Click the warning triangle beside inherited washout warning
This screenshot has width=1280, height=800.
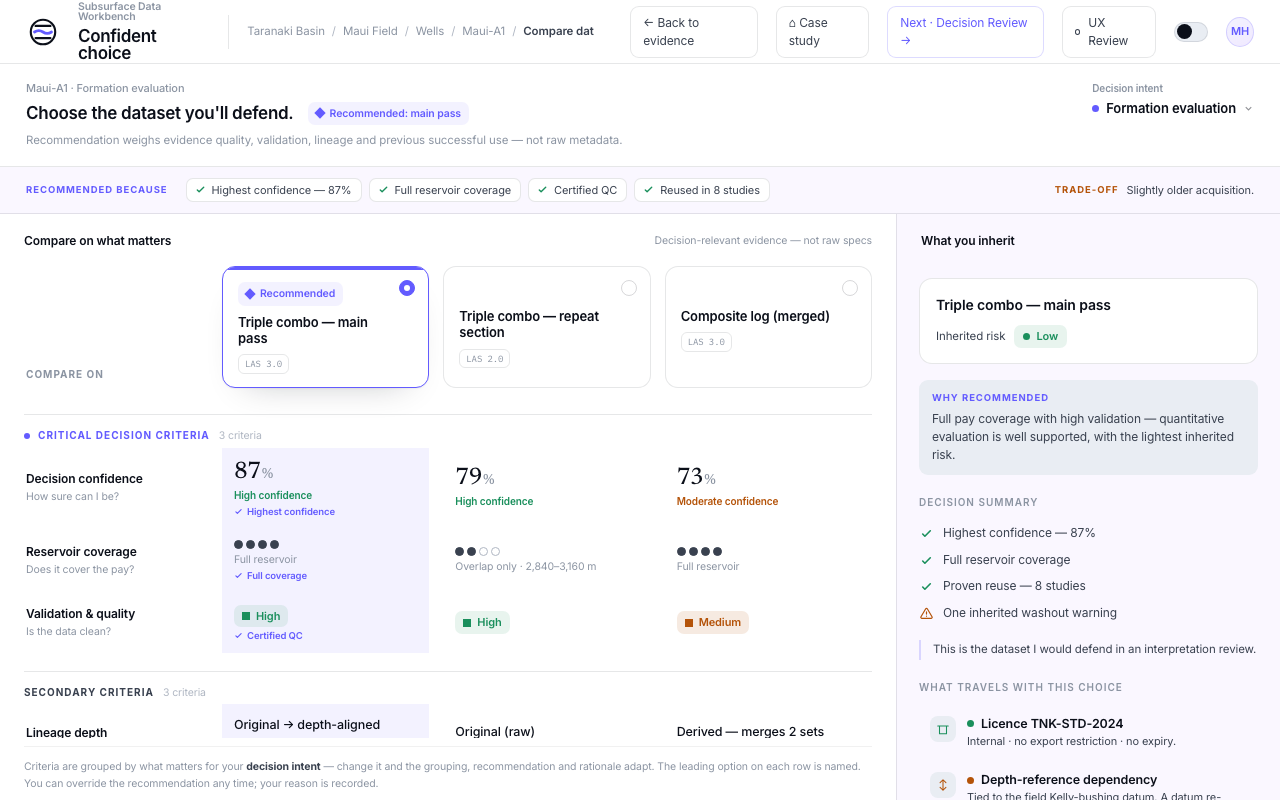tap(926, 613)
